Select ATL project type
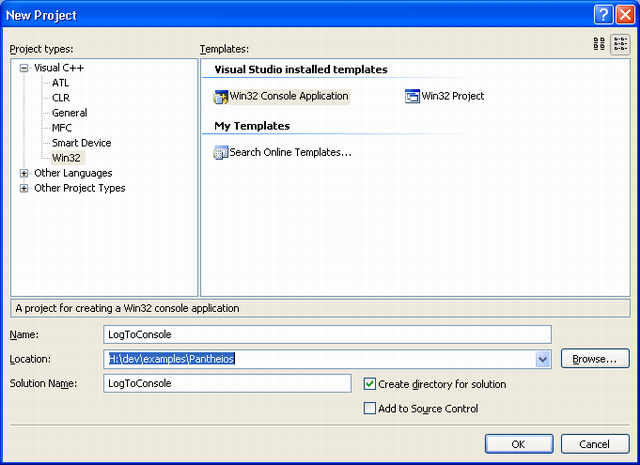 60,83
